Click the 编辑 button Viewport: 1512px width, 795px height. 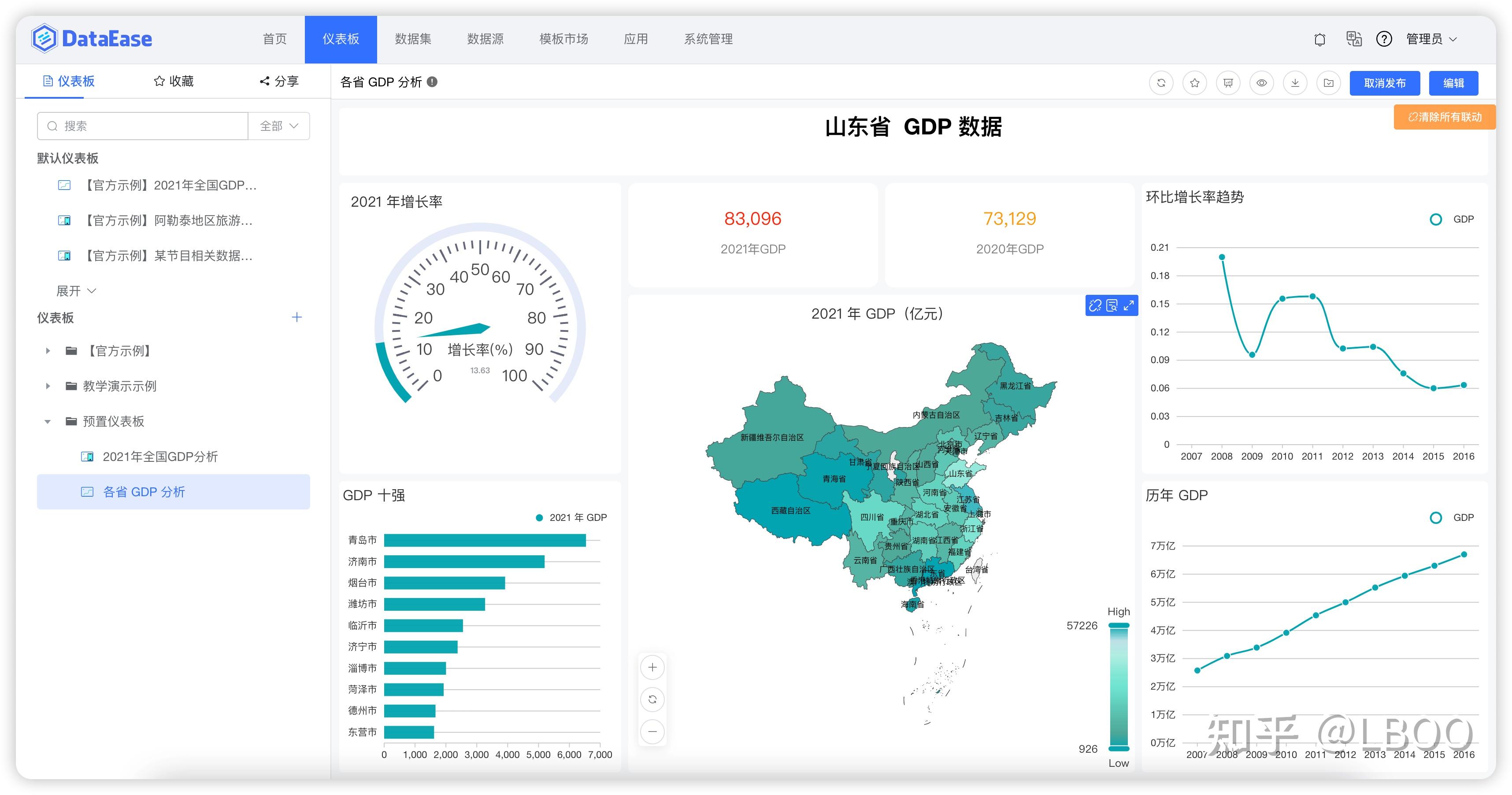pyautogui.click(x=1453, y=83)
